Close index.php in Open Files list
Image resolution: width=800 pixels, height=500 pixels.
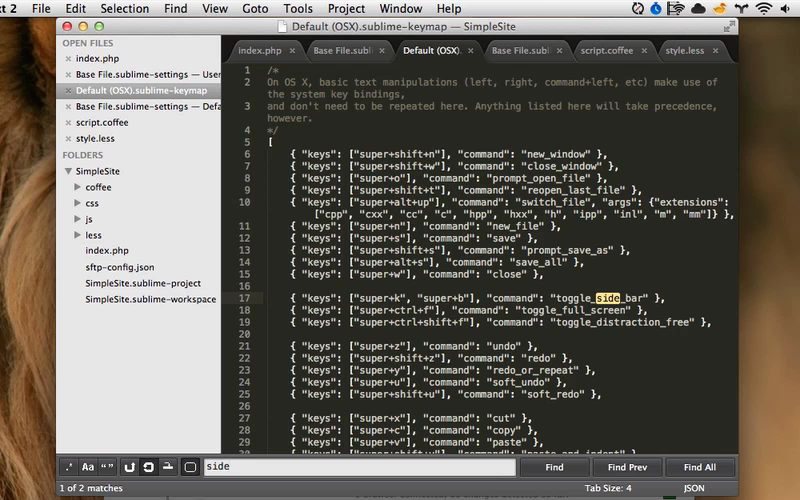(68, 59)
